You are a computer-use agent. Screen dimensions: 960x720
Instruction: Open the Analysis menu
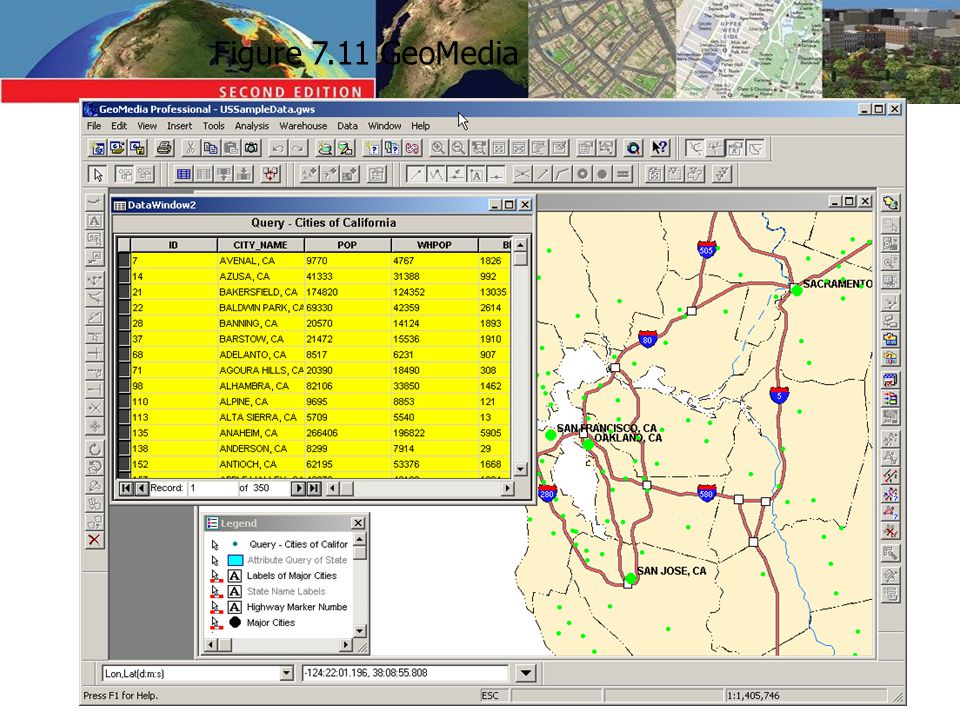tap(252, 126)
